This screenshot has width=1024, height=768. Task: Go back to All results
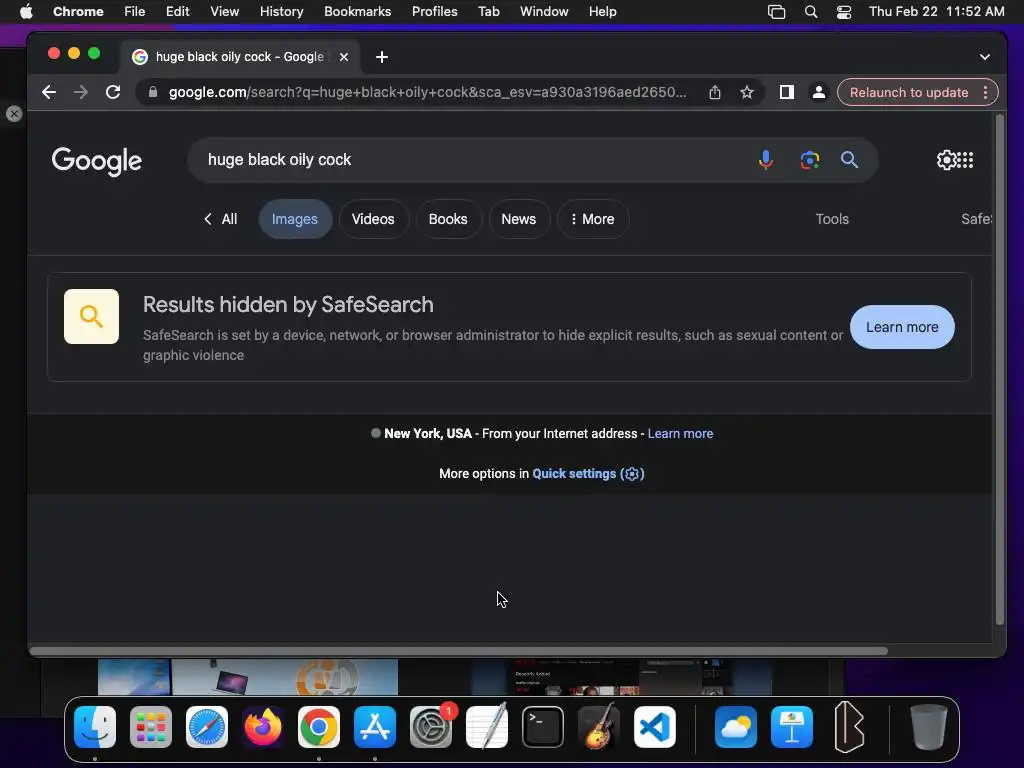click(x=221, y=219)
